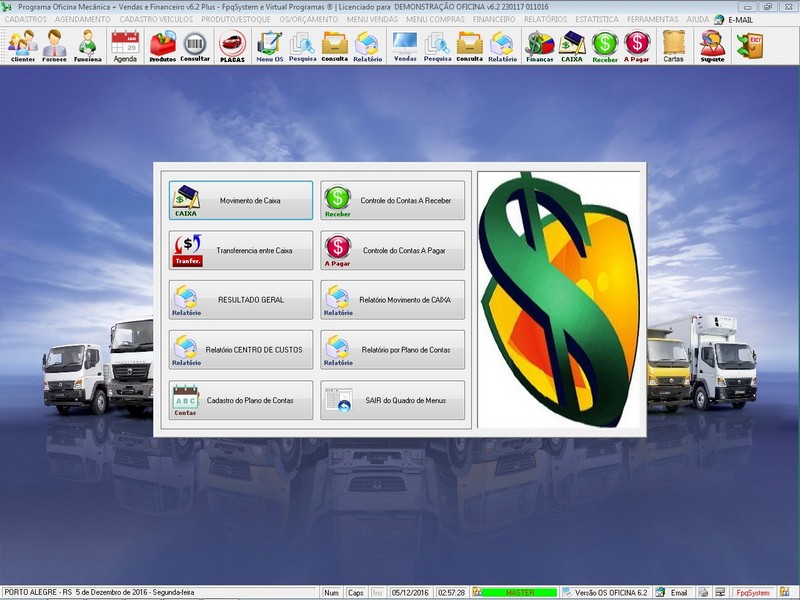Image resolution: width=800 pixels, height=600 pixels.
Task: Click Pesquisa icon right of Vendas
Action: pos(437,46)
